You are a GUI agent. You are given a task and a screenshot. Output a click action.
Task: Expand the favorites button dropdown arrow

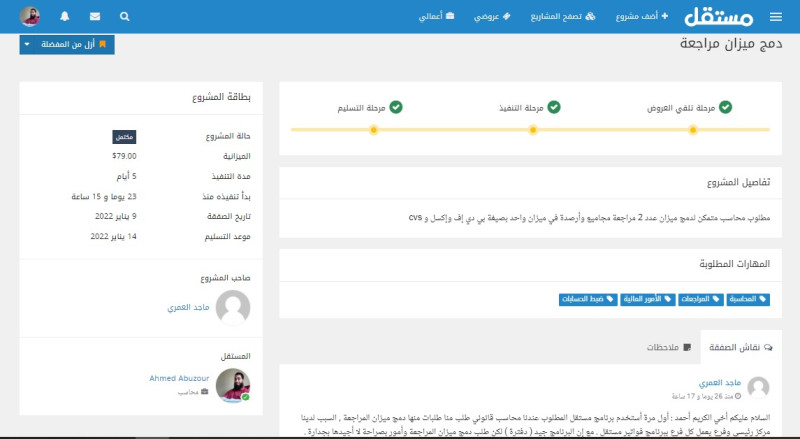(27, 45)
